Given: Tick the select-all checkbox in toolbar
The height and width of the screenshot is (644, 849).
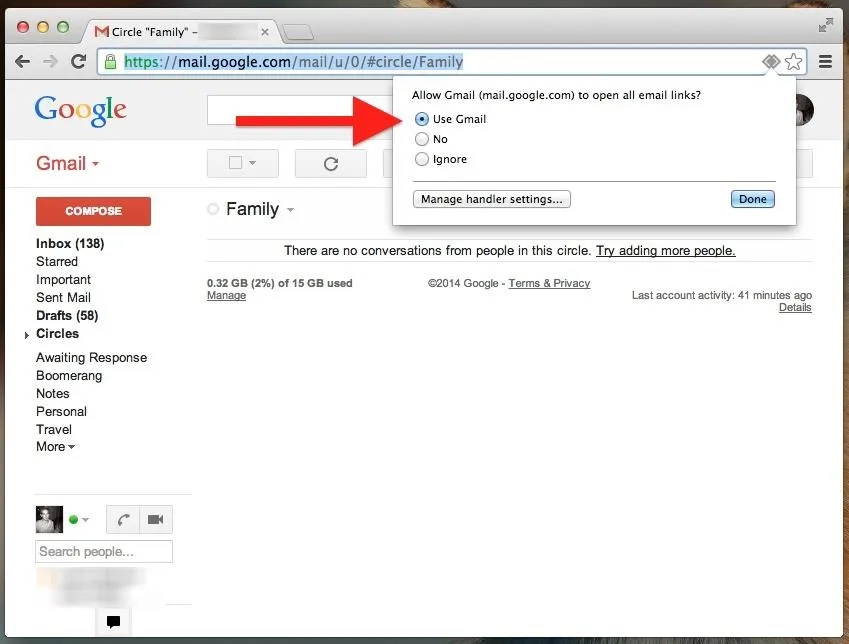Looking at the screenshot, I should [x=236, y=162].
